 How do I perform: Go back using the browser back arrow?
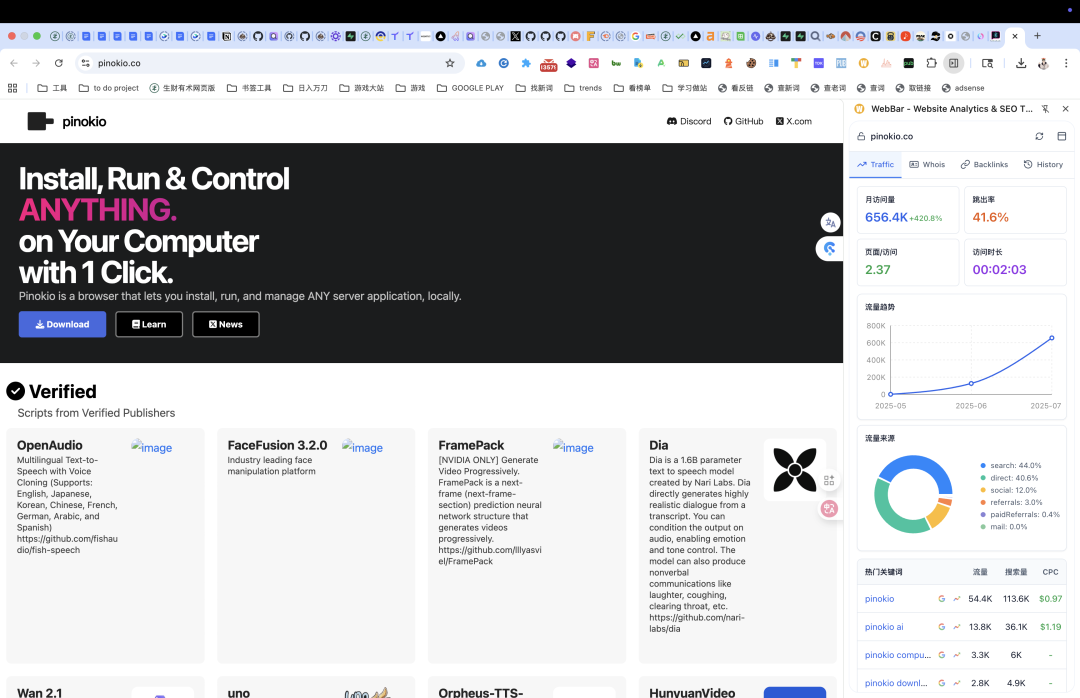14,63
